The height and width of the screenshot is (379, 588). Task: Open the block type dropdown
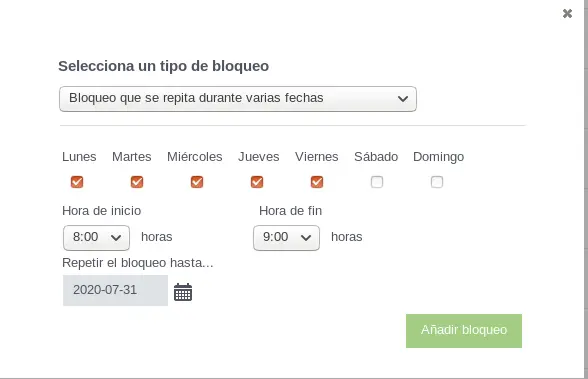tap(238, 99)
